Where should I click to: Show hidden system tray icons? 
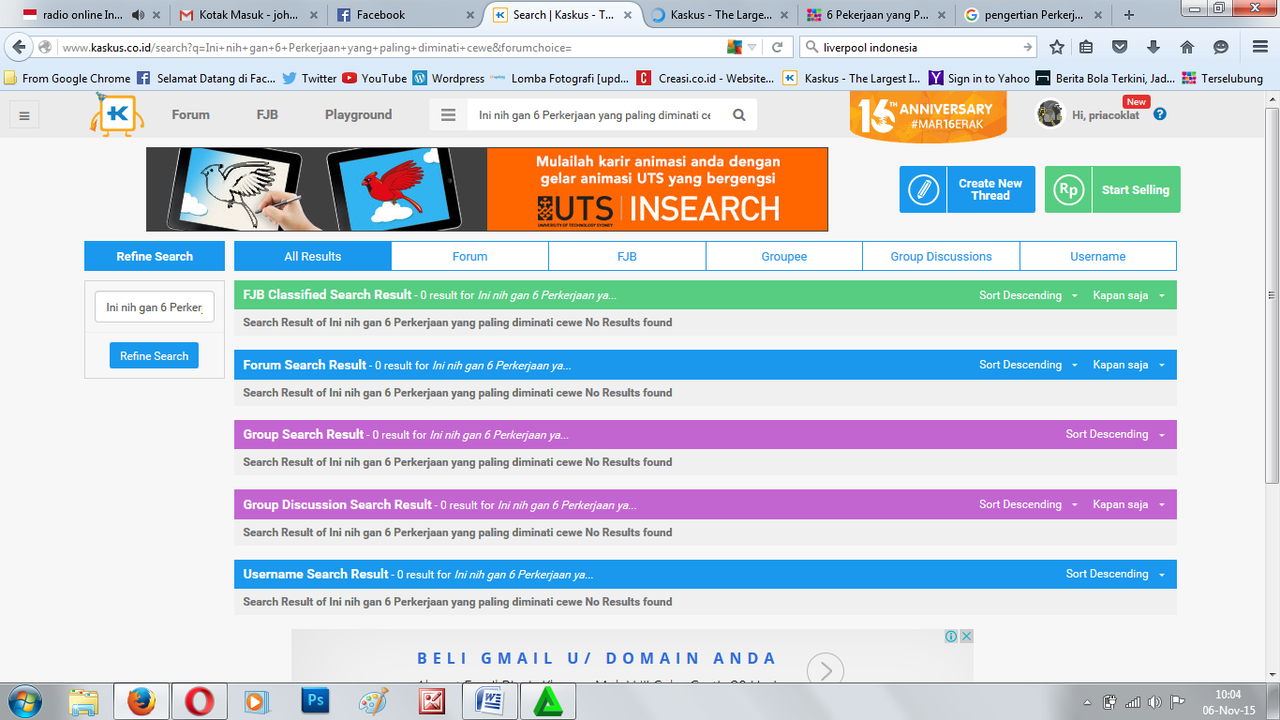(x=1087, y=702)
